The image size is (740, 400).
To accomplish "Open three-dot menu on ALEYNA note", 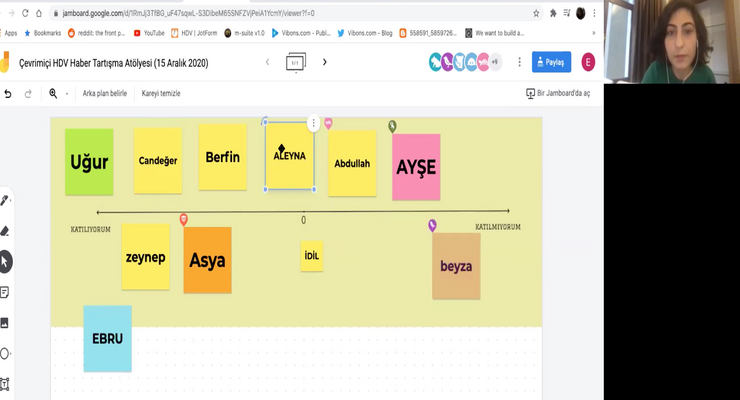I will 313,123.
